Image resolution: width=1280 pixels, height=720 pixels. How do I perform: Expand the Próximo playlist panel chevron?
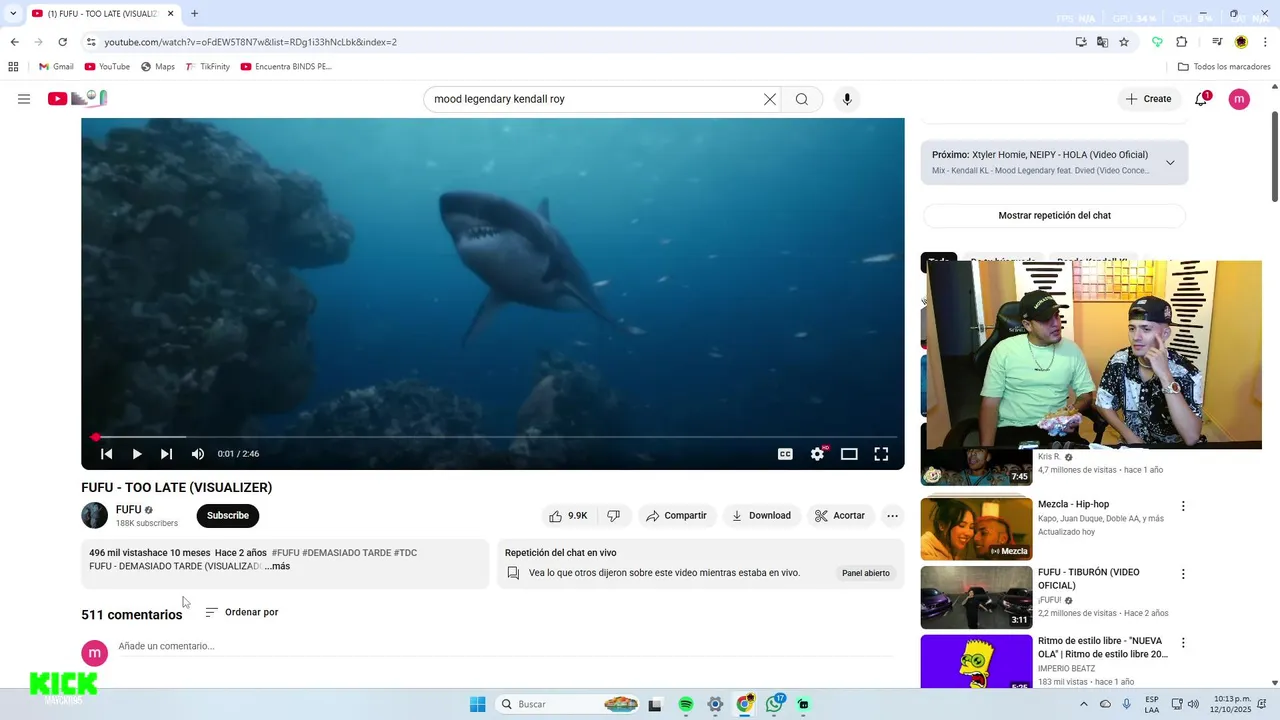(x=1170, y=162)
